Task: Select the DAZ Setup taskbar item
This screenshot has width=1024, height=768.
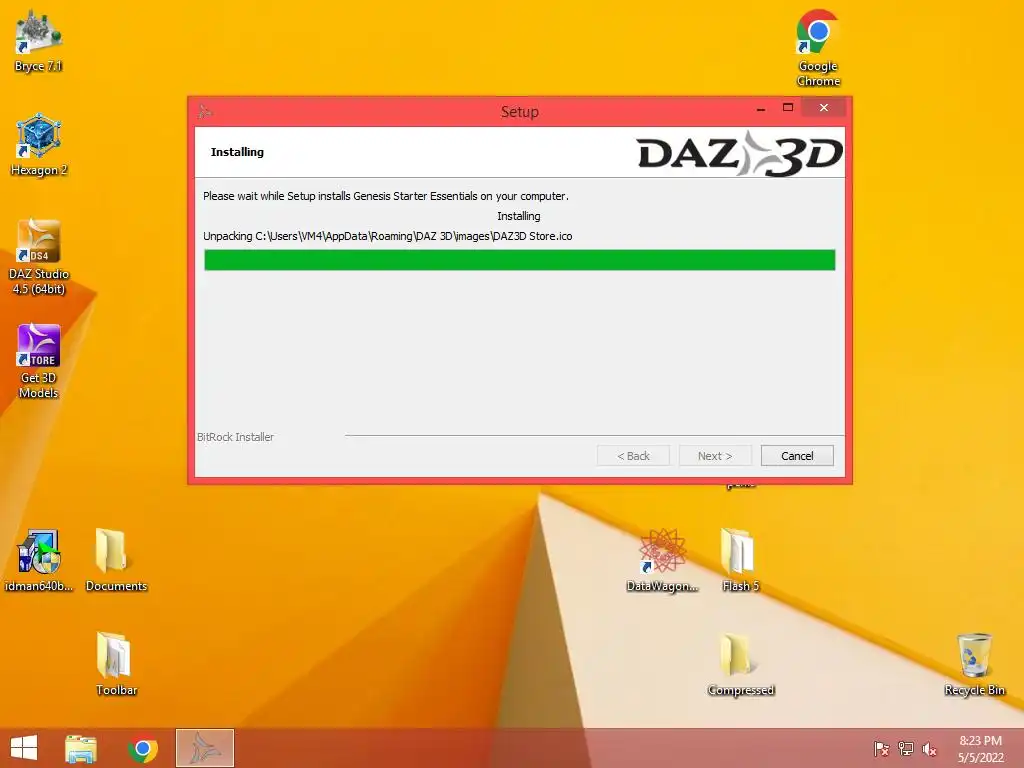Action: coord(205,748)
